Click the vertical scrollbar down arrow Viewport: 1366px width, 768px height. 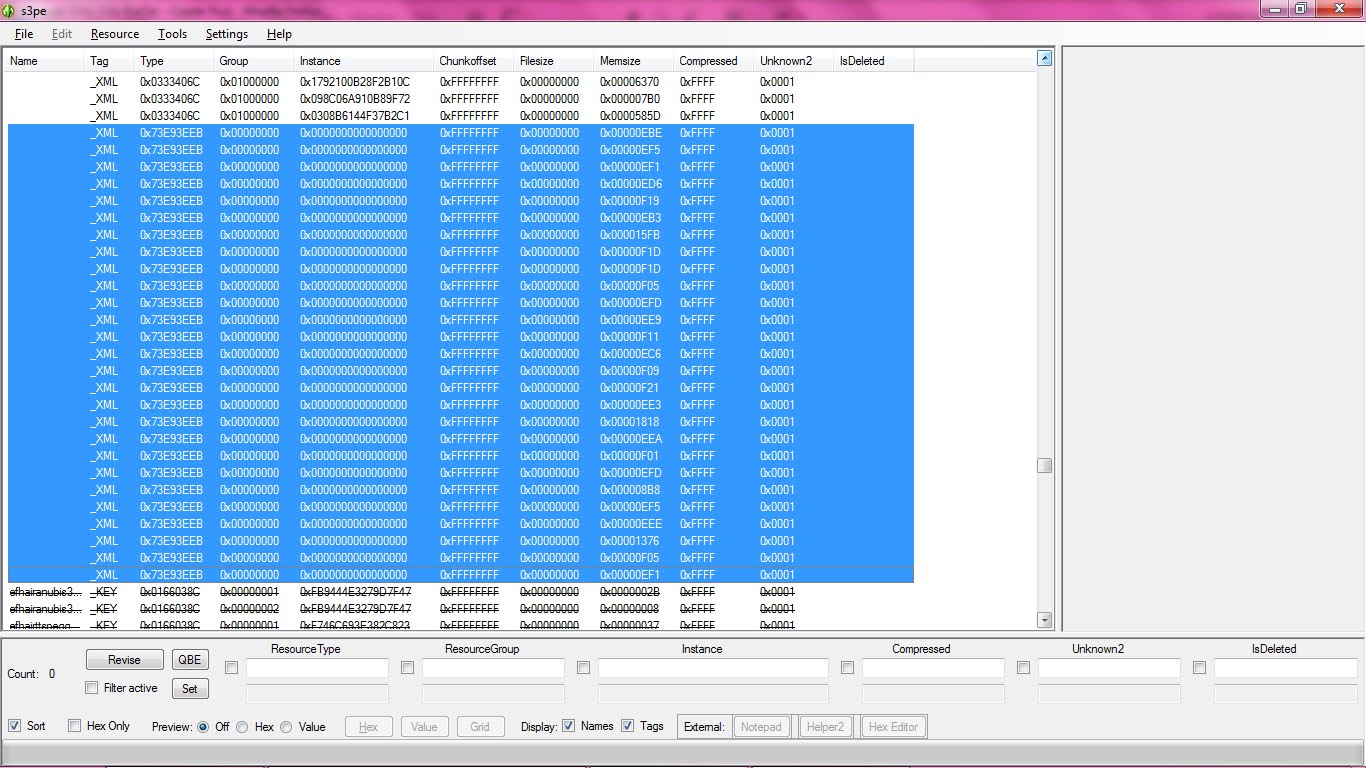pyautogui.click(x=1045, y=620)
